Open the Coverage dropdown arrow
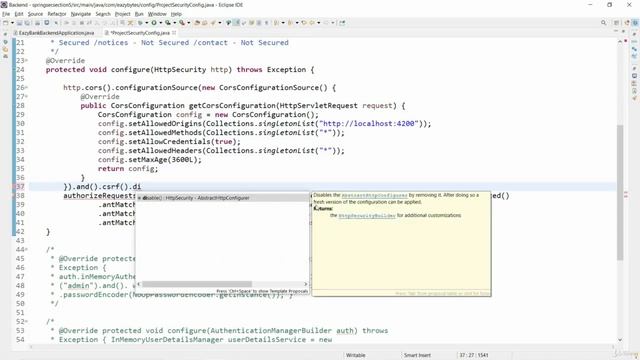Image resolution: width=640 pixels, height=360 pixels. pos(174,23)
